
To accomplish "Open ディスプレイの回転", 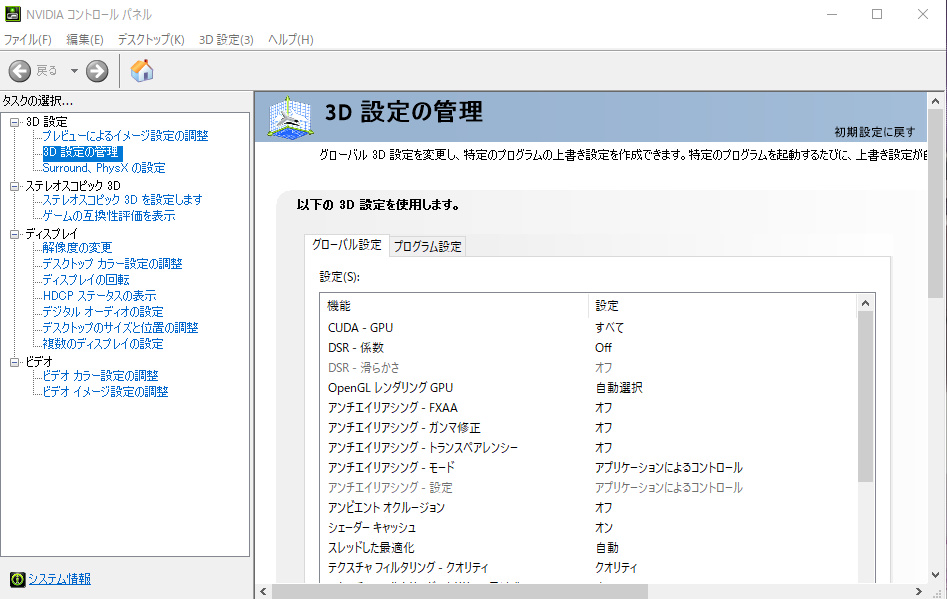I will coord(86,280).
